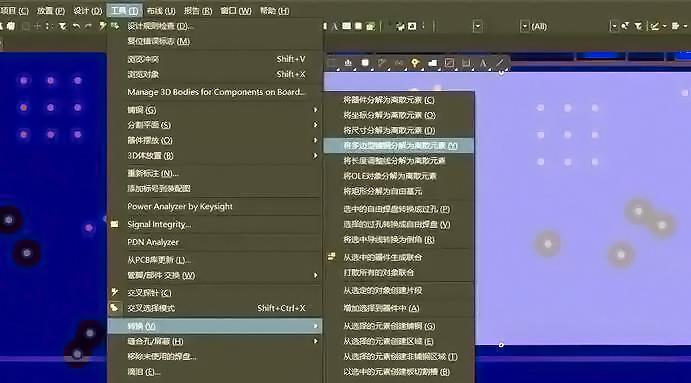This screenshot has height=383, width=691.
Task: Select the line tool in Active Bar
Action: 499,63
